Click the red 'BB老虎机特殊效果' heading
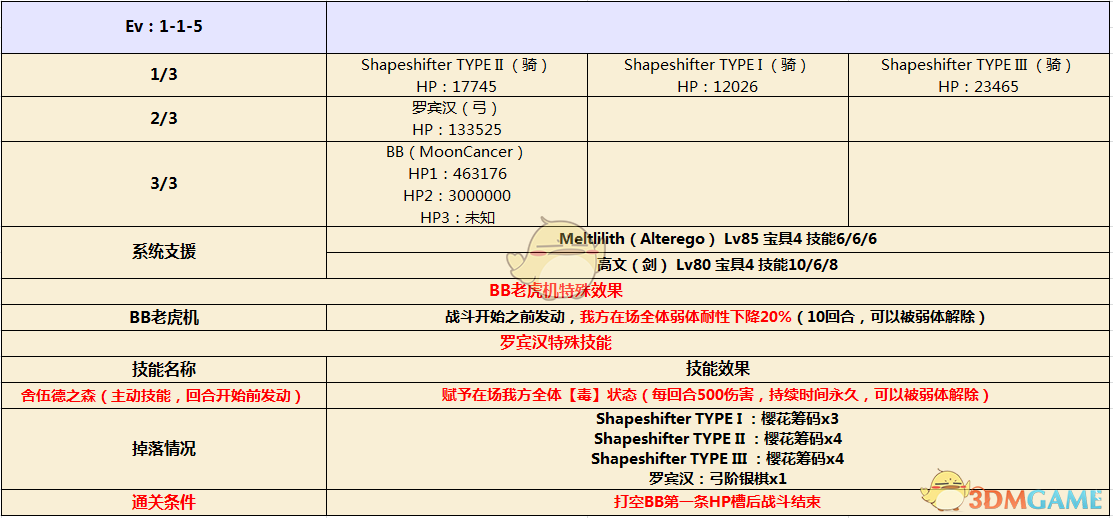1113x518 pixels. click(x=556, y=291)
